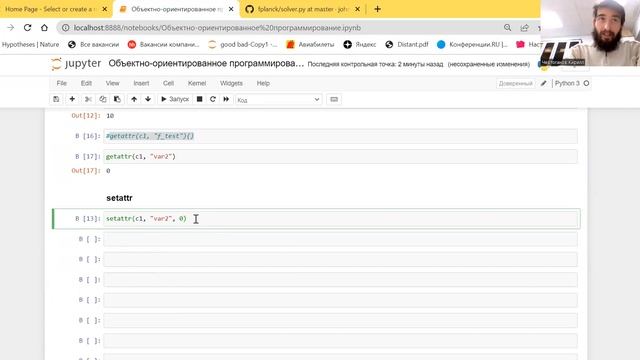Switch to the fplanck/solver.py GitHub tab

[303, 9]
